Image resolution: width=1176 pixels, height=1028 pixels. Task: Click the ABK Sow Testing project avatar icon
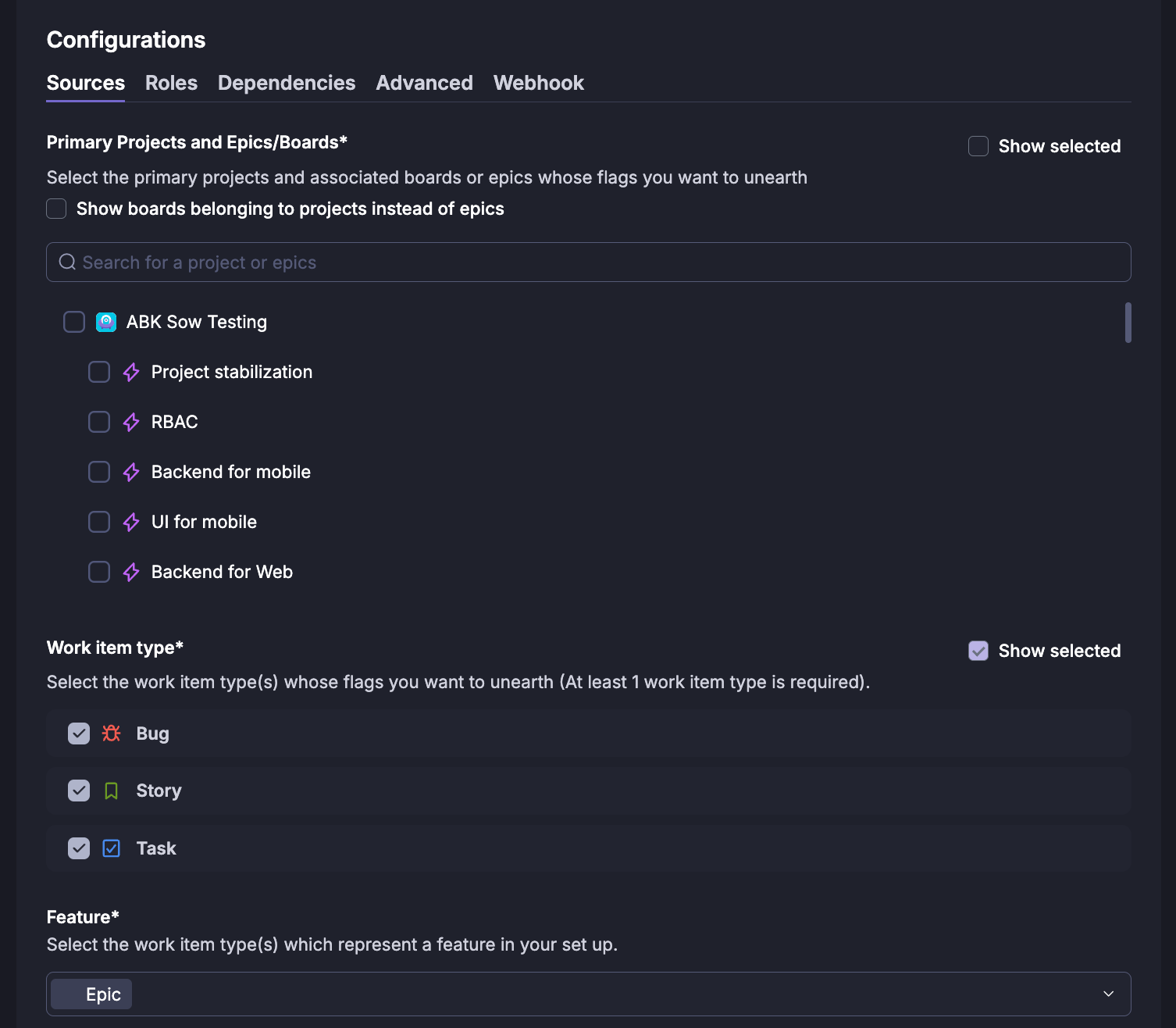click(106, 322)
